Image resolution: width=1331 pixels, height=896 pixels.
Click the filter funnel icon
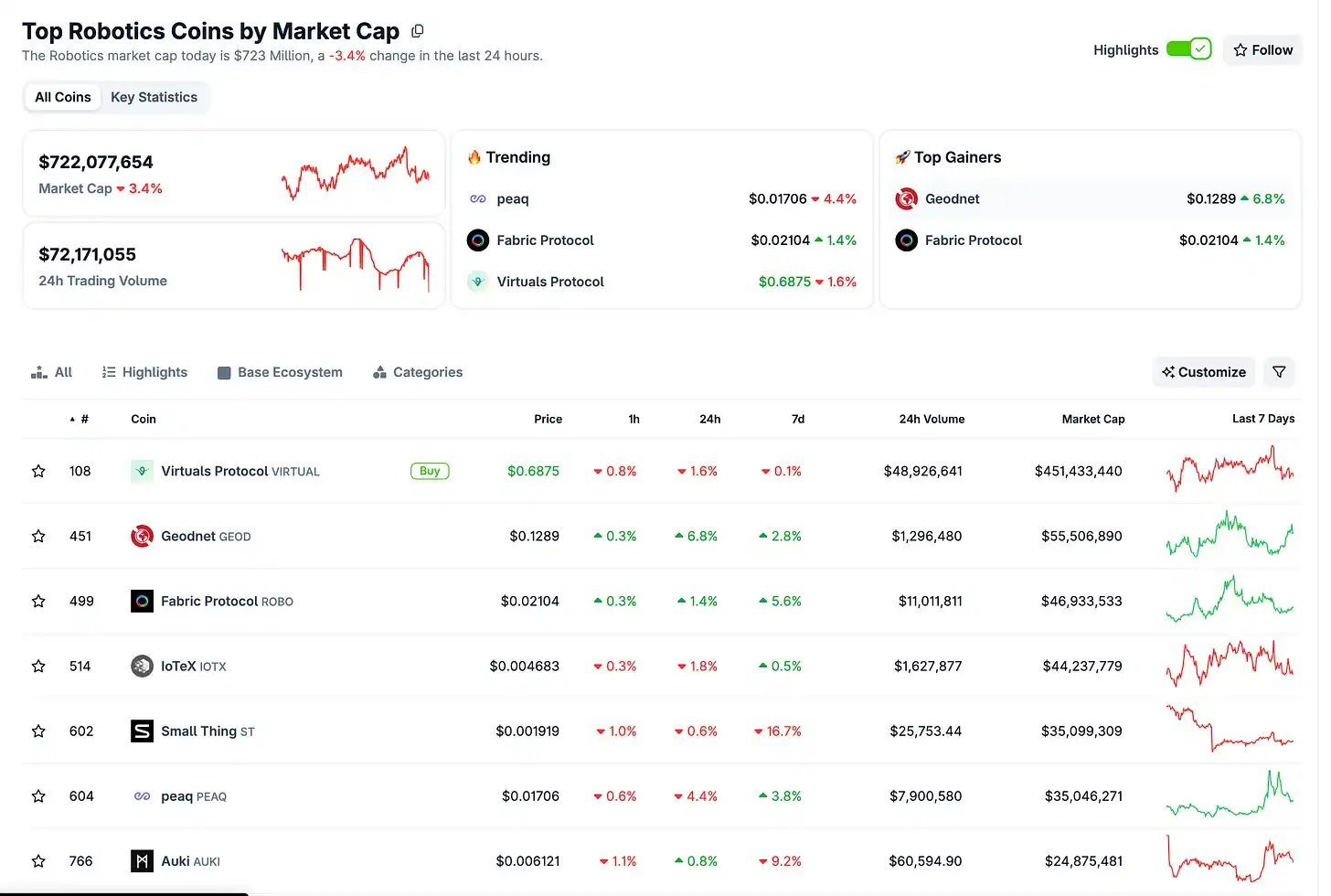(1279, 372)
